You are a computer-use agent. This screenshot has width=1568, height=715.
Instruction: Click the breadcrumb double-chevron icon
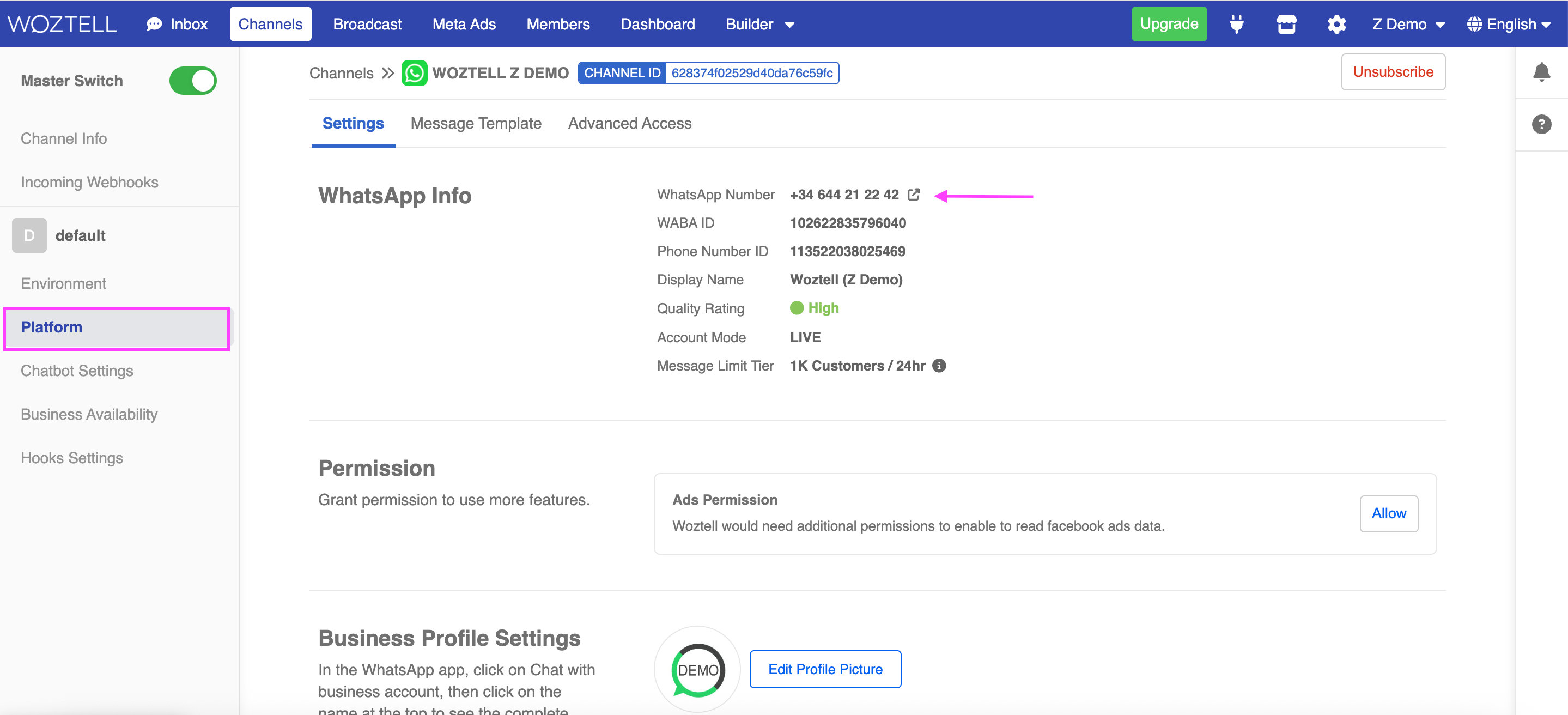388,73
